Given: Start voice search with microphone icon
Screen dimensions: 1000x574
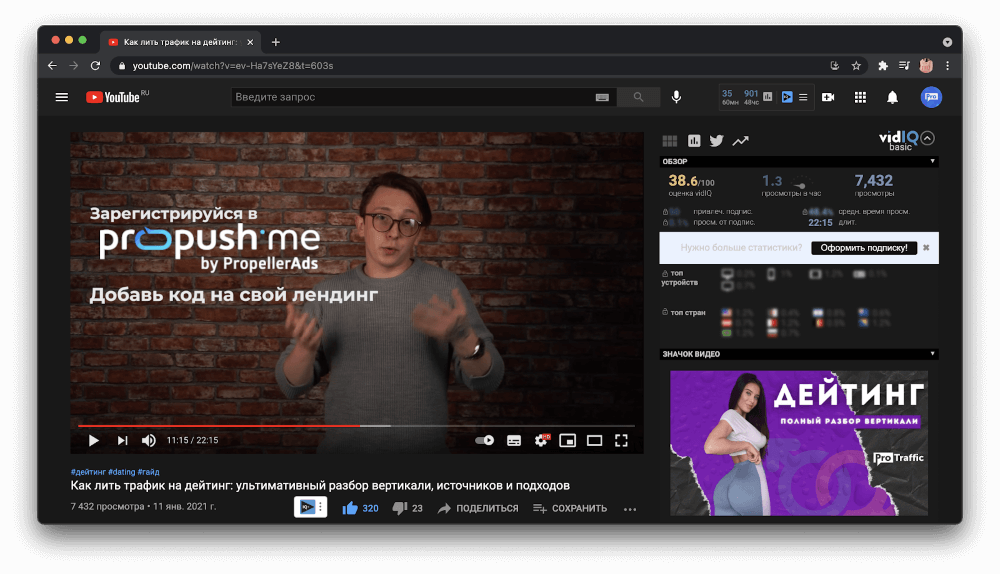Looking at the screenshot, I should click(x=676, y=97).
